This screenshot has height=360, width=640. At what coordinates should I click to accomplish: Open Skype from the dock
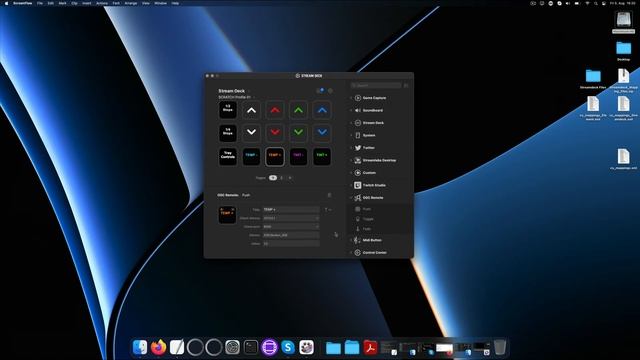[x=288, y=347]
